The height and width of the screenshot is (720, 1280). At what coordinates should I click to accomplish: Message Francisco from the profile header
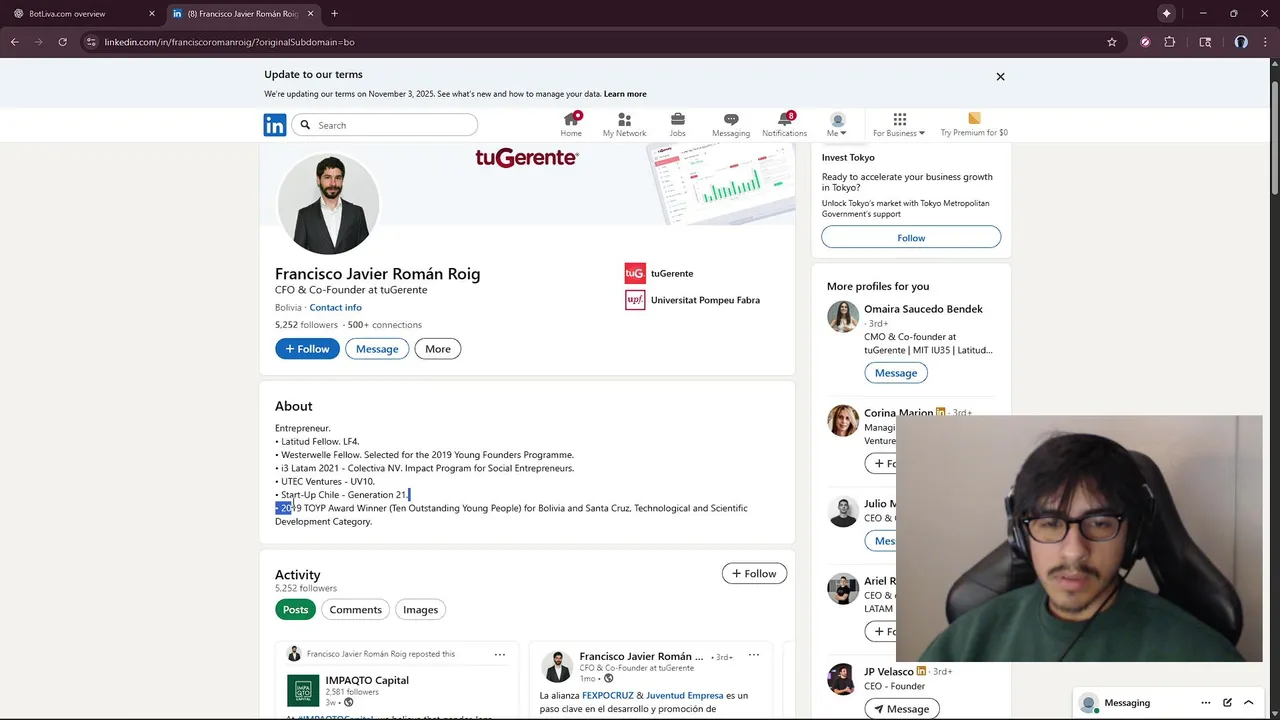(x=377, y=349)
